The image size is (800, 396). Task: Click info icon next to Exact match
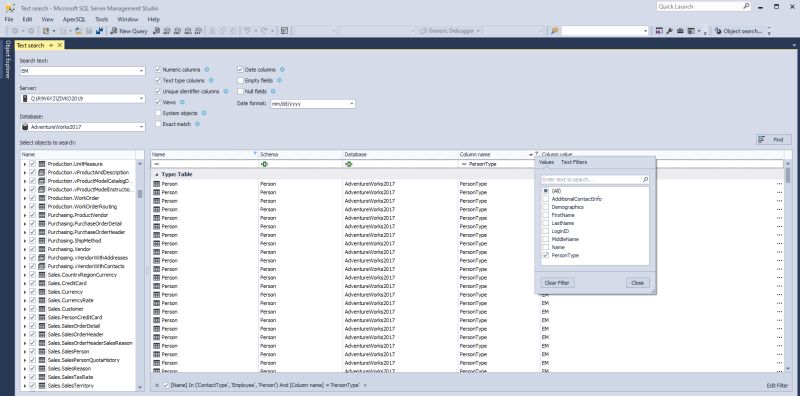pos(197,123)
